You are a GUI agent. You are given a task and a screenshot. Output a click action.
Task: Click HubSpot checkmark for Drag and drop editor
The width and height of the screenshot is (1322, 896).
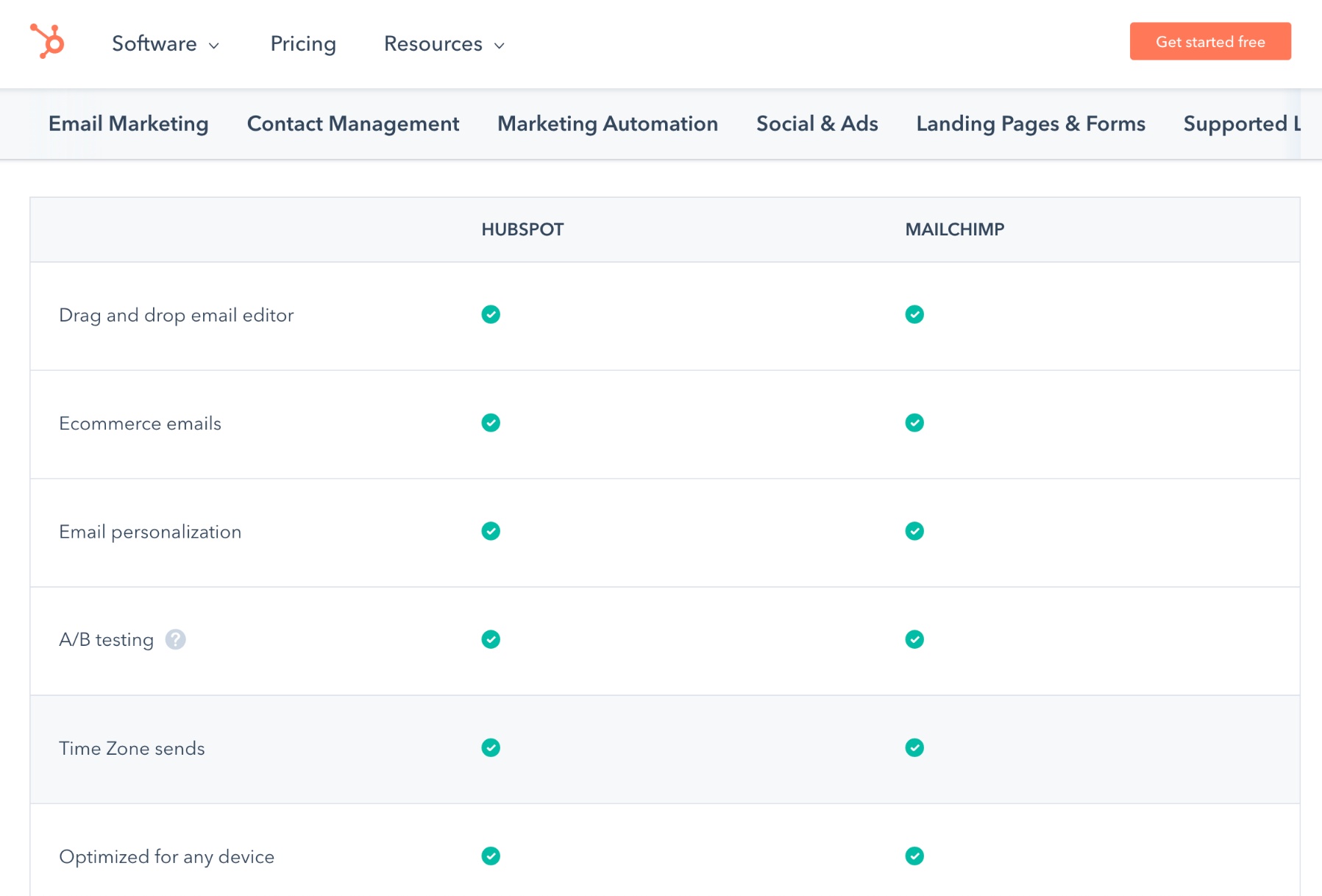(x=491, y=315)
